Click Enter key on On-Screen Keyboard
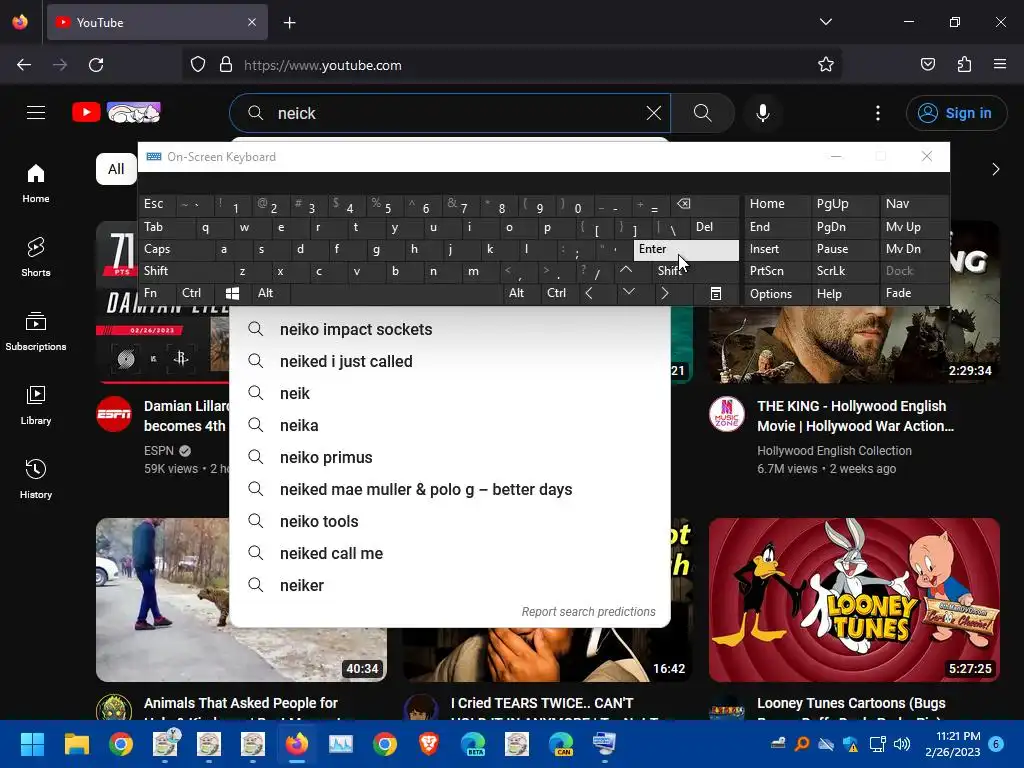Screen dimensions: 1024x768 tap(686, 249)
